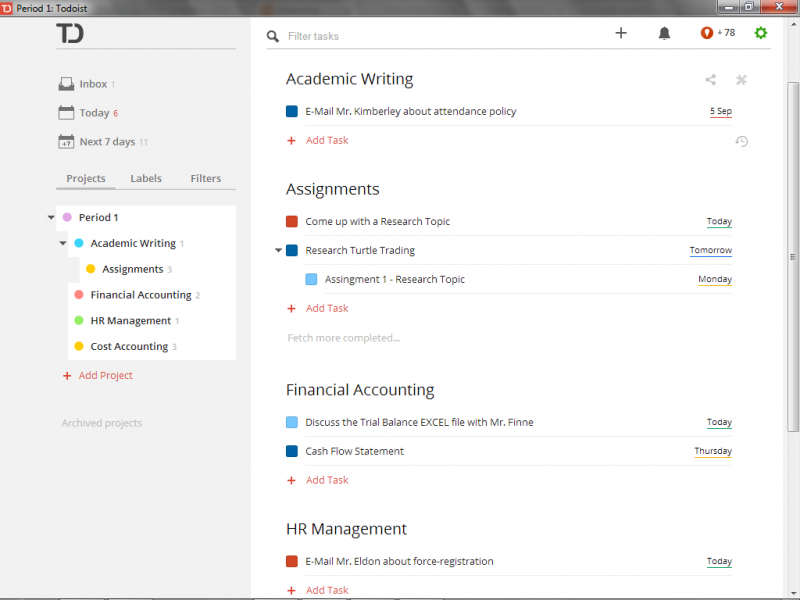Click Financial Accounting red color dot
The width and height of the screenshot is (800, 600).
coord(79,295)
